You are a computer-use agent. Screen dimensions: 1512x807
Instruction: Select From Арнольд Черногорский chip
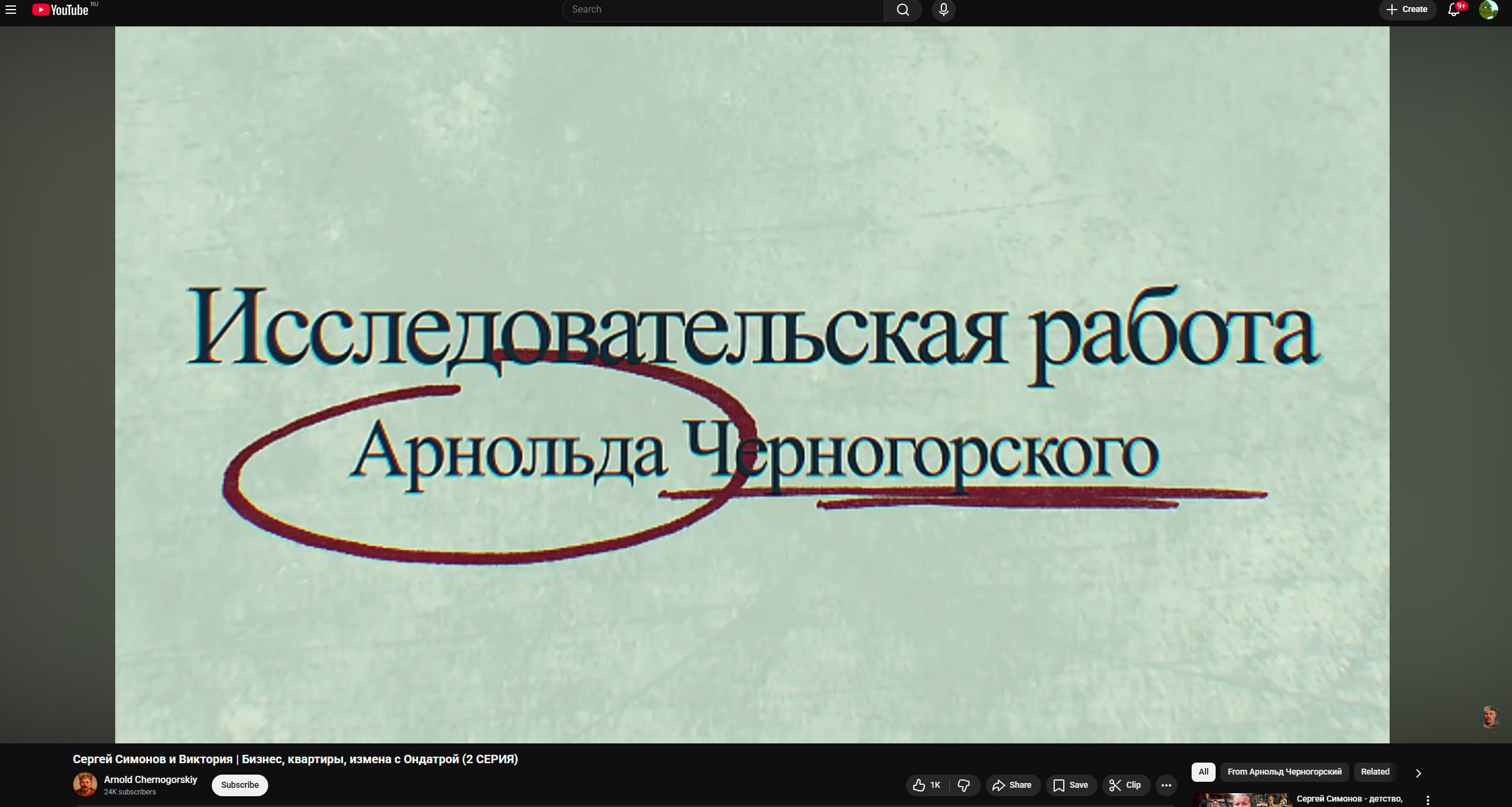(x=1284, y=772)
